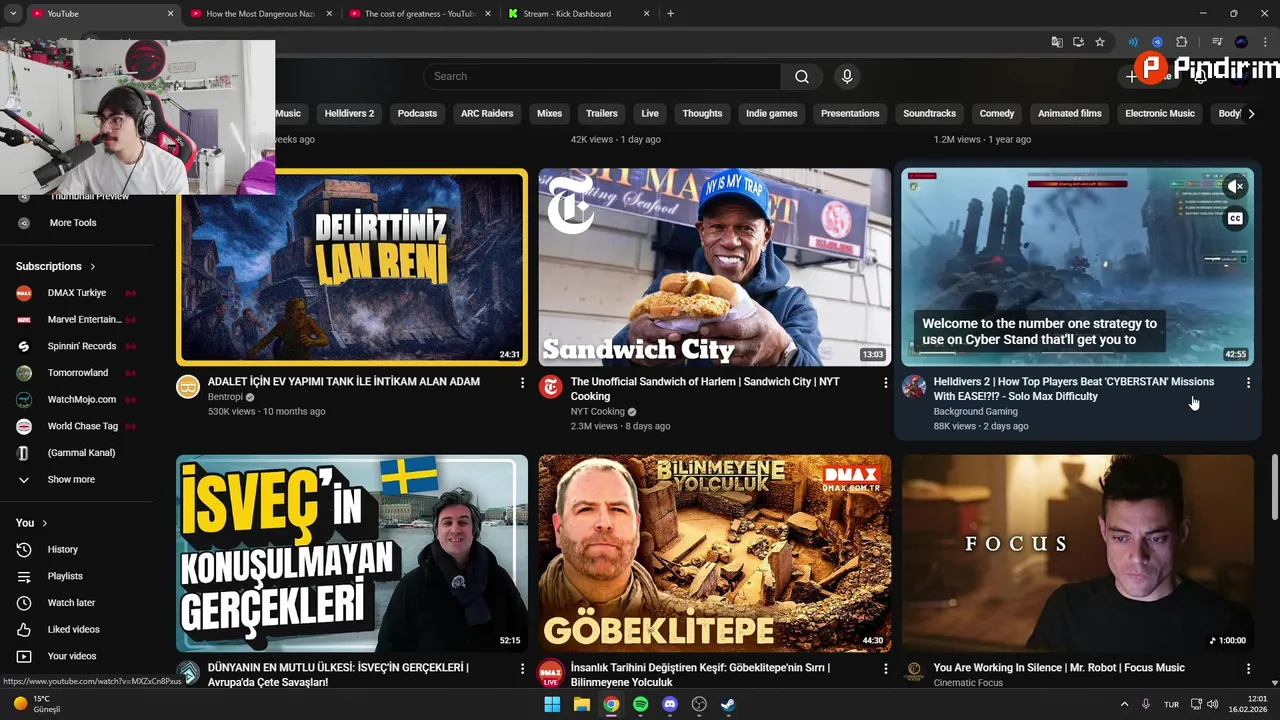Open a new browser tab

(x=670, y=14)
